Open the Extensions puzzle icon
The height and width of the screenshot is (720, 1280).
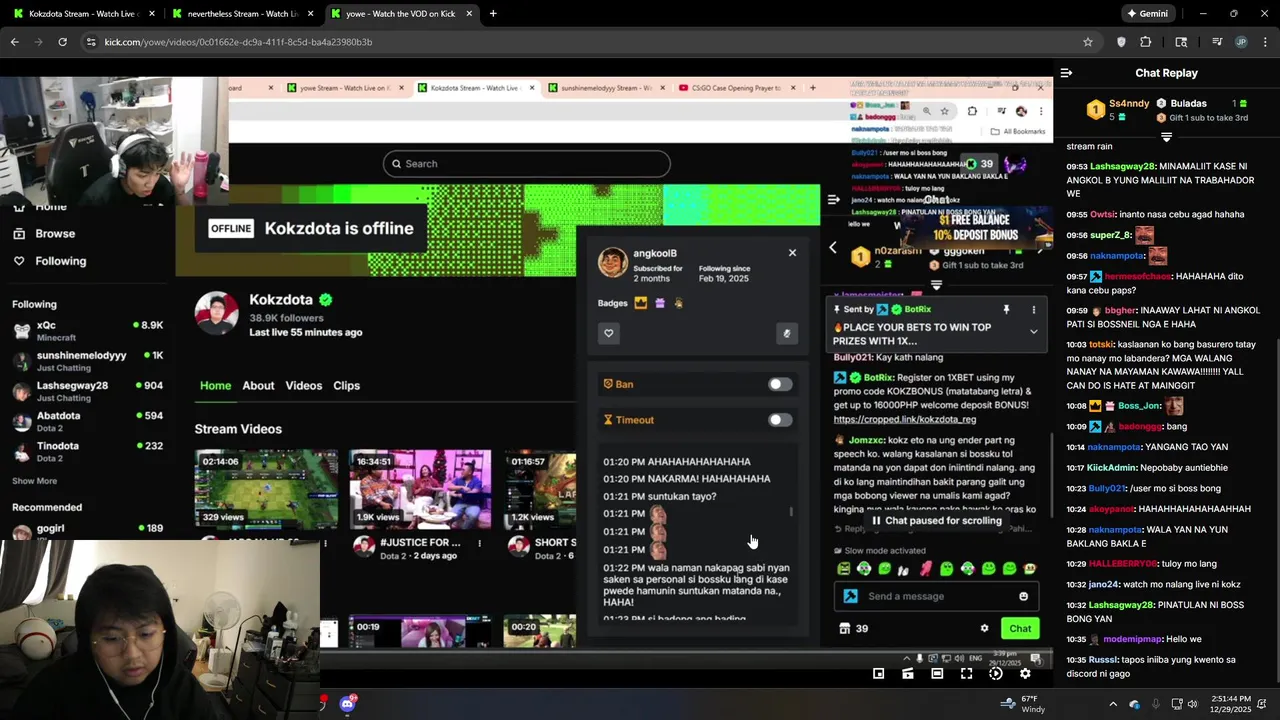pos(1146,42)
